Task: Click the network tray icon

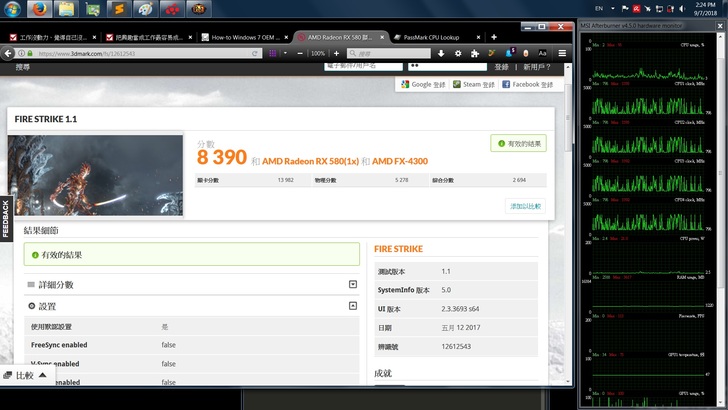Action: [x=659, y=9]
